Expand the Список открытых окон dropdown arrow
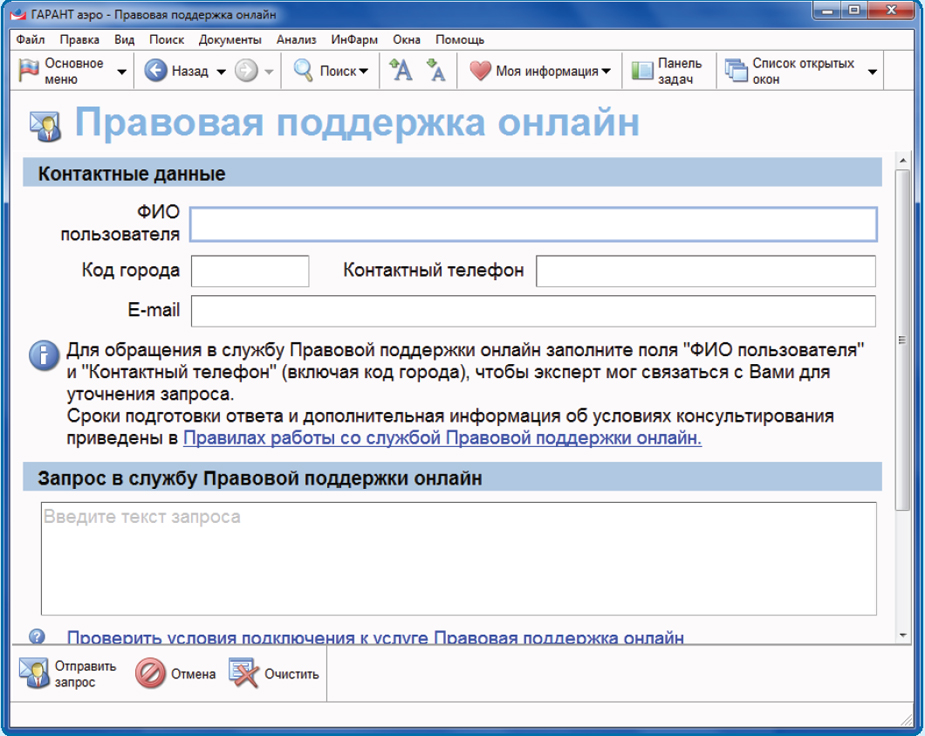Image resolution: width=925 pixels, height=736 pixels. coord(872,70)
